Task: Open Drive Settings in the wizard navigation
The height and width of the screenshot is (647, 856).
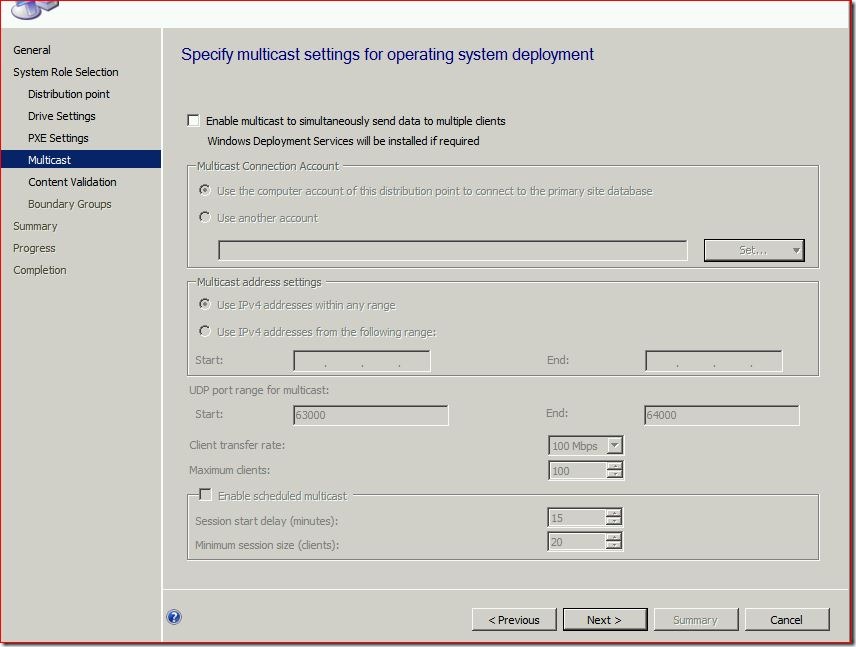Action: point(62,116)
